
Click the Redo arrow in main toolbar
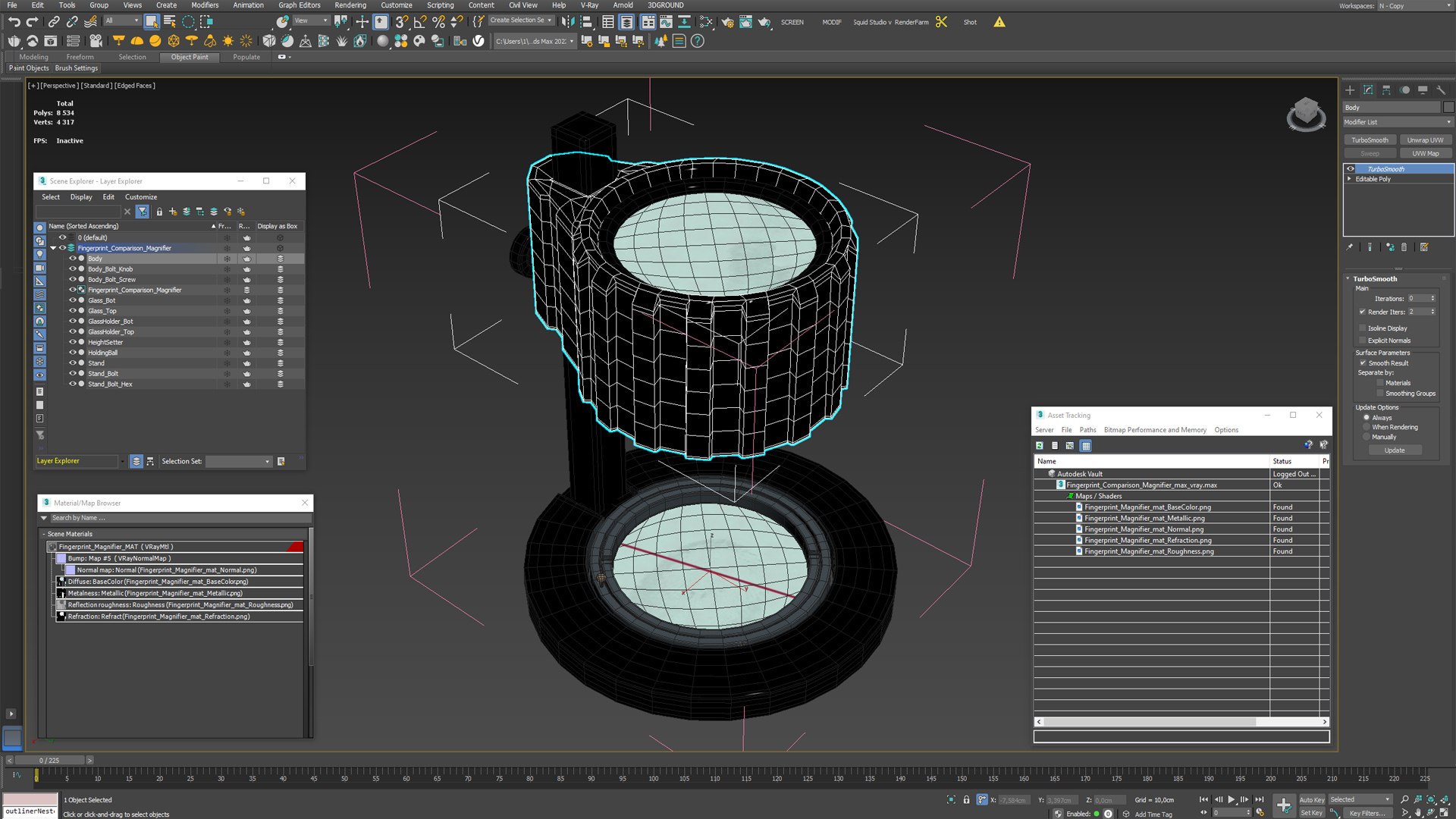pyautogui.click(x=32, y=22)
